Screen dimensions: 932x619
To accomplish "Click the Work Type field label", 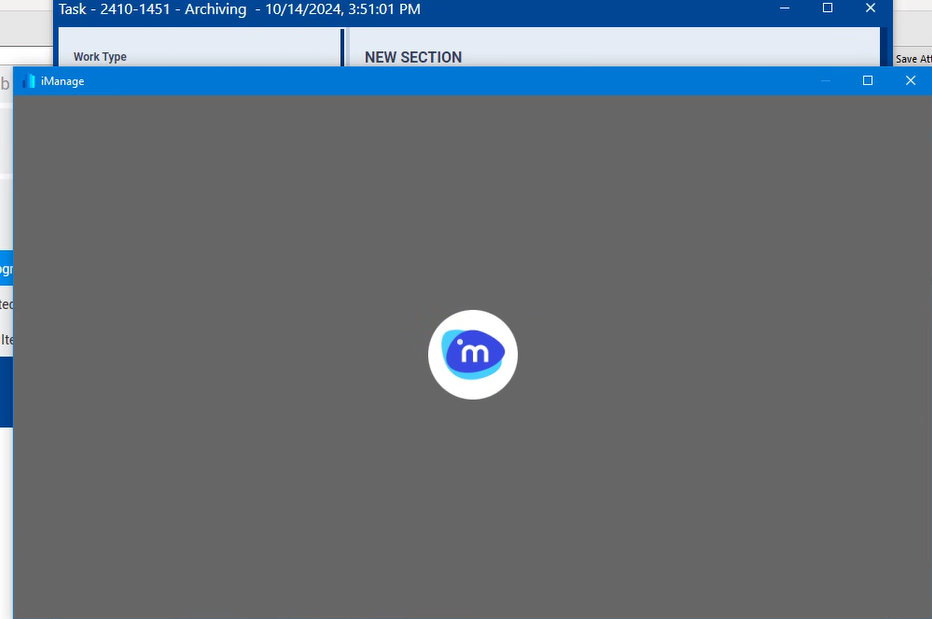I will click(x=99, y=57).
